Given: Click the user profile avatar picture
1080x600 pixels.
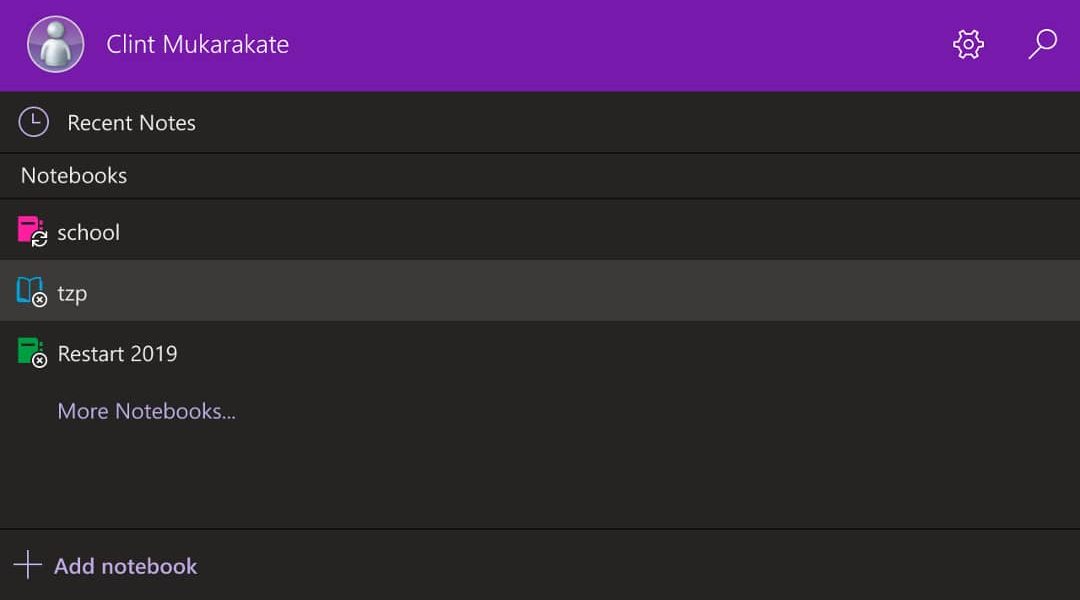Looking at the screenshot, I should point(56,44).
